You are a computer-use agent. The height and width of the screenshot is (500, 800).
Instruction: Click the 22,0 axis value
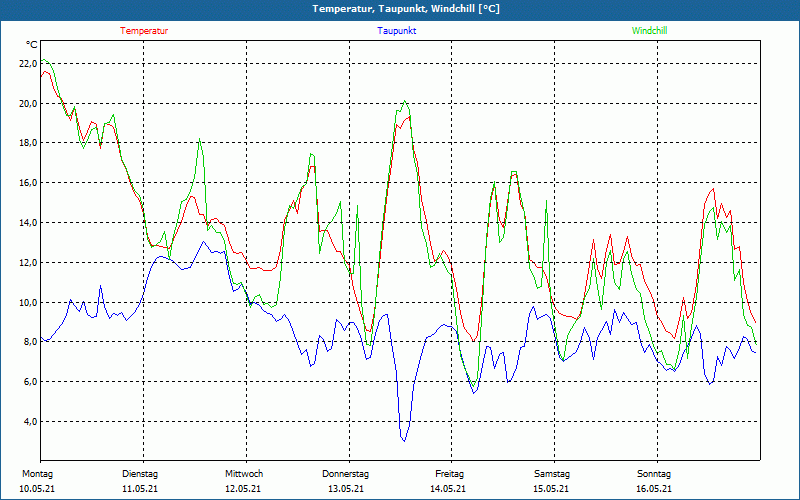tap(28, 64)
